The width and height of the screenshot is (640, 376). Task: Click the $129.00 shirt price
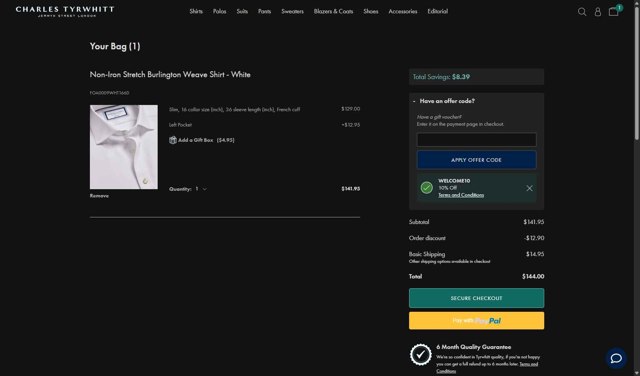[x=351, y=109]
